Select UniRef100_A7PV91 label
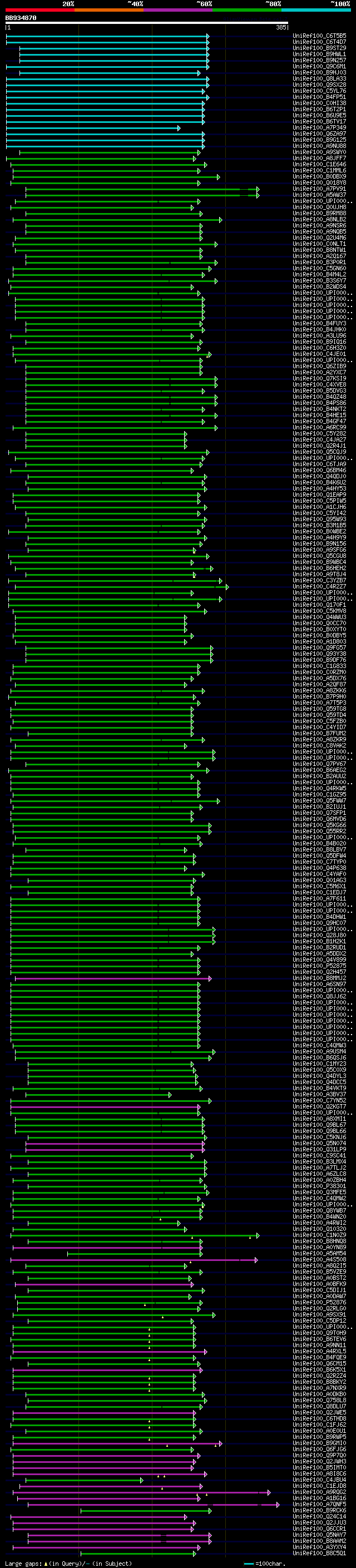 pyautogui.click(x=319, y=189)
